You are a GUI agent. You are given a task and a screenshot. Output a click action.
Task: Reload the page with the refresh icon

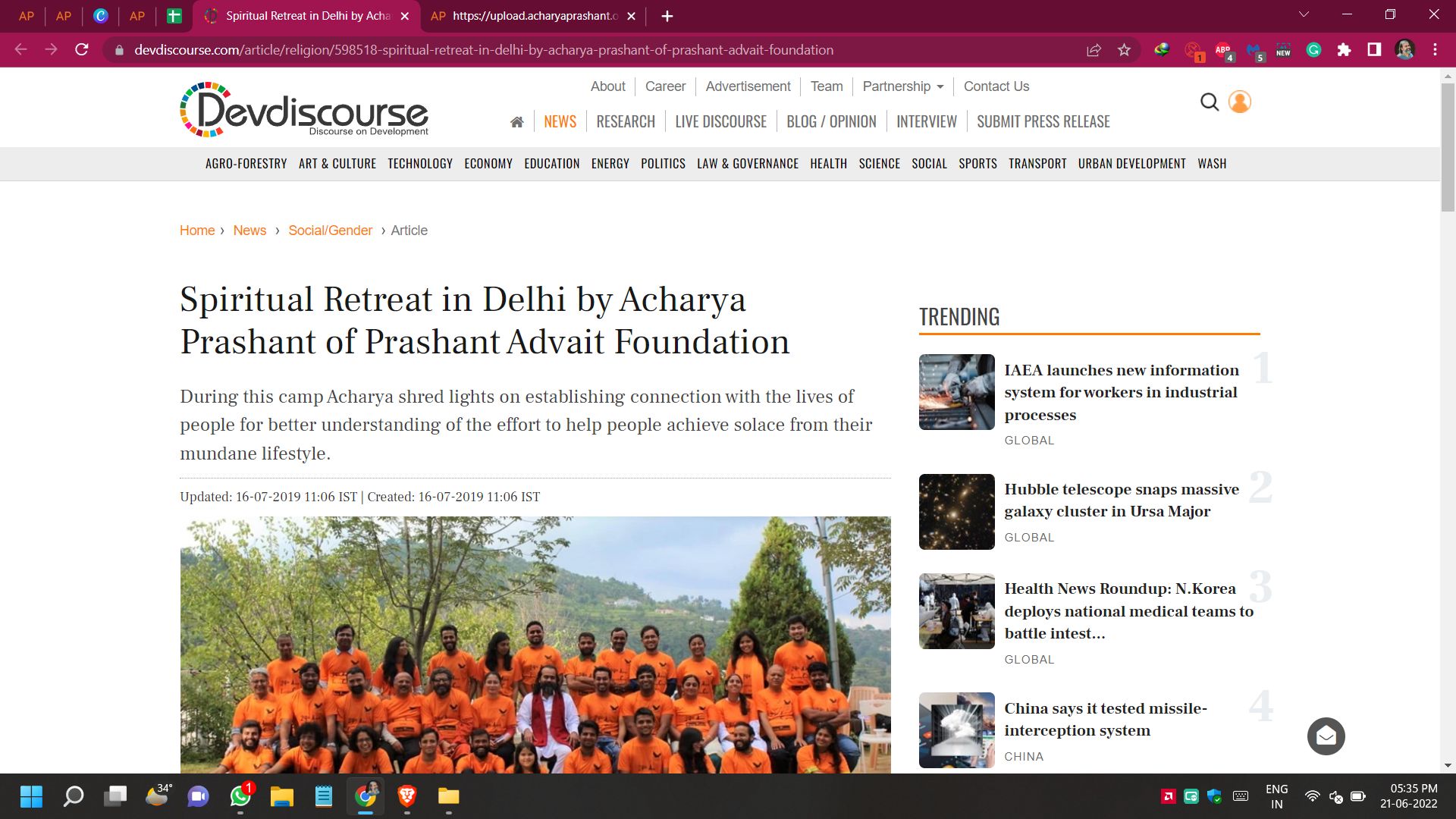click(82, 50)
